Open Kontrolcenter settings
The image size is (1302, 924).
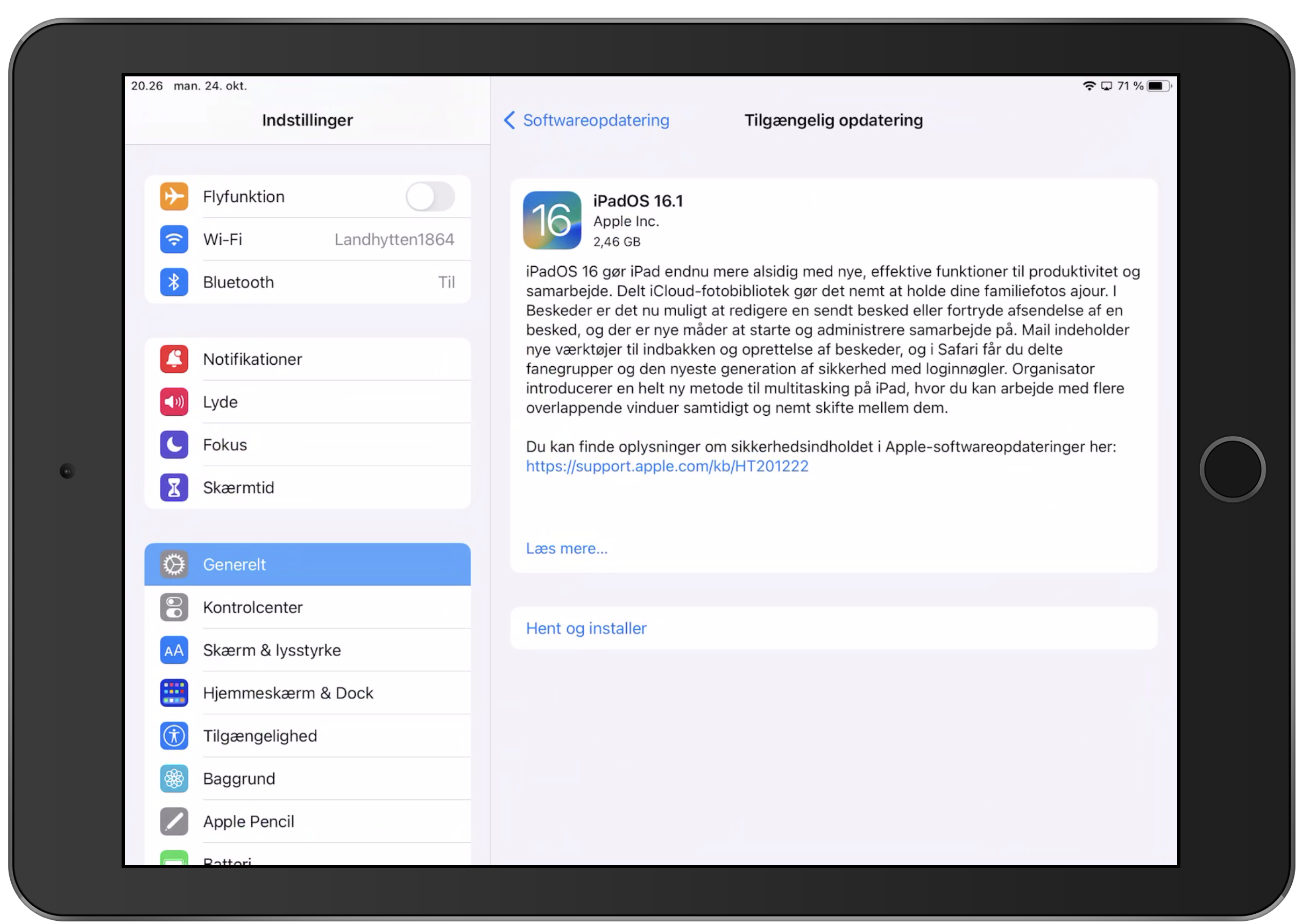coord(307,607)
